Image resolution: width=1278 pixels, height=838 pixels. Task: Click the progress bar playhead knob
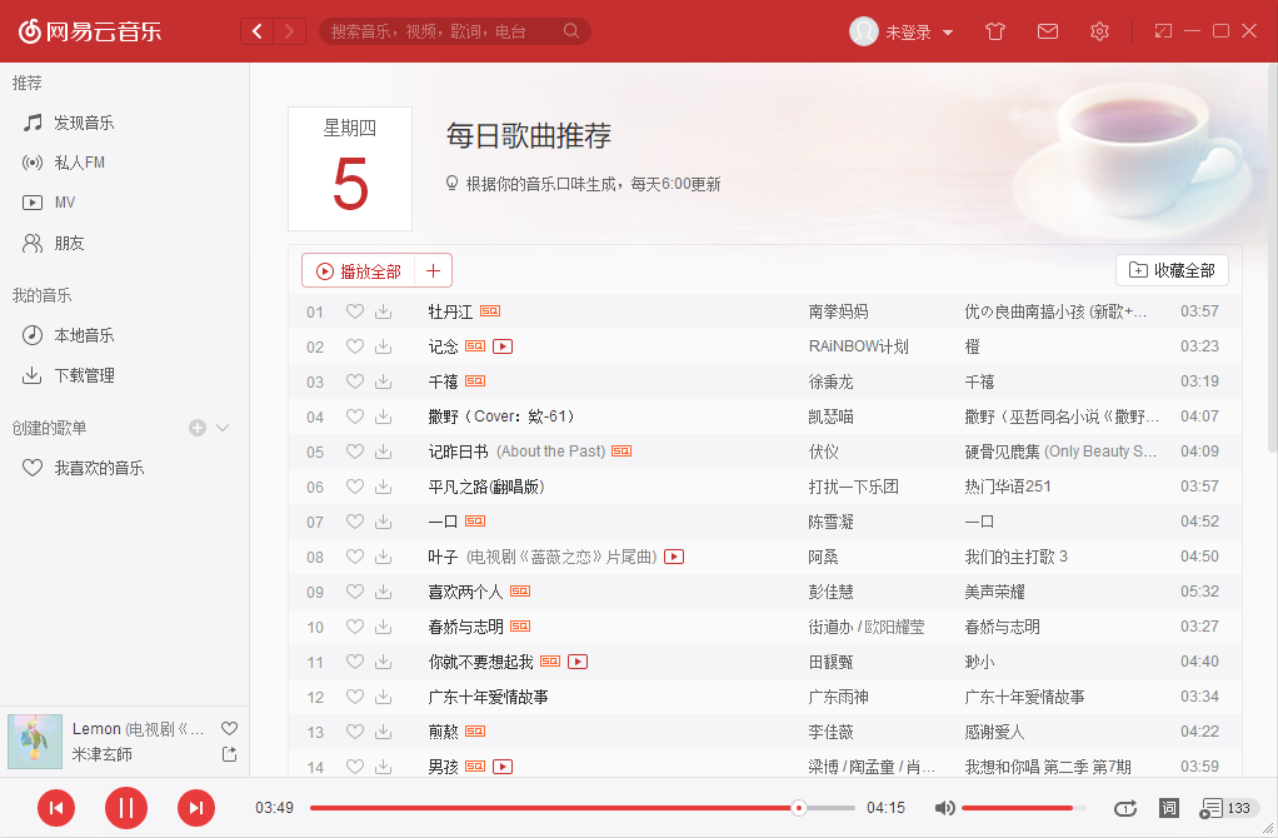798,808
